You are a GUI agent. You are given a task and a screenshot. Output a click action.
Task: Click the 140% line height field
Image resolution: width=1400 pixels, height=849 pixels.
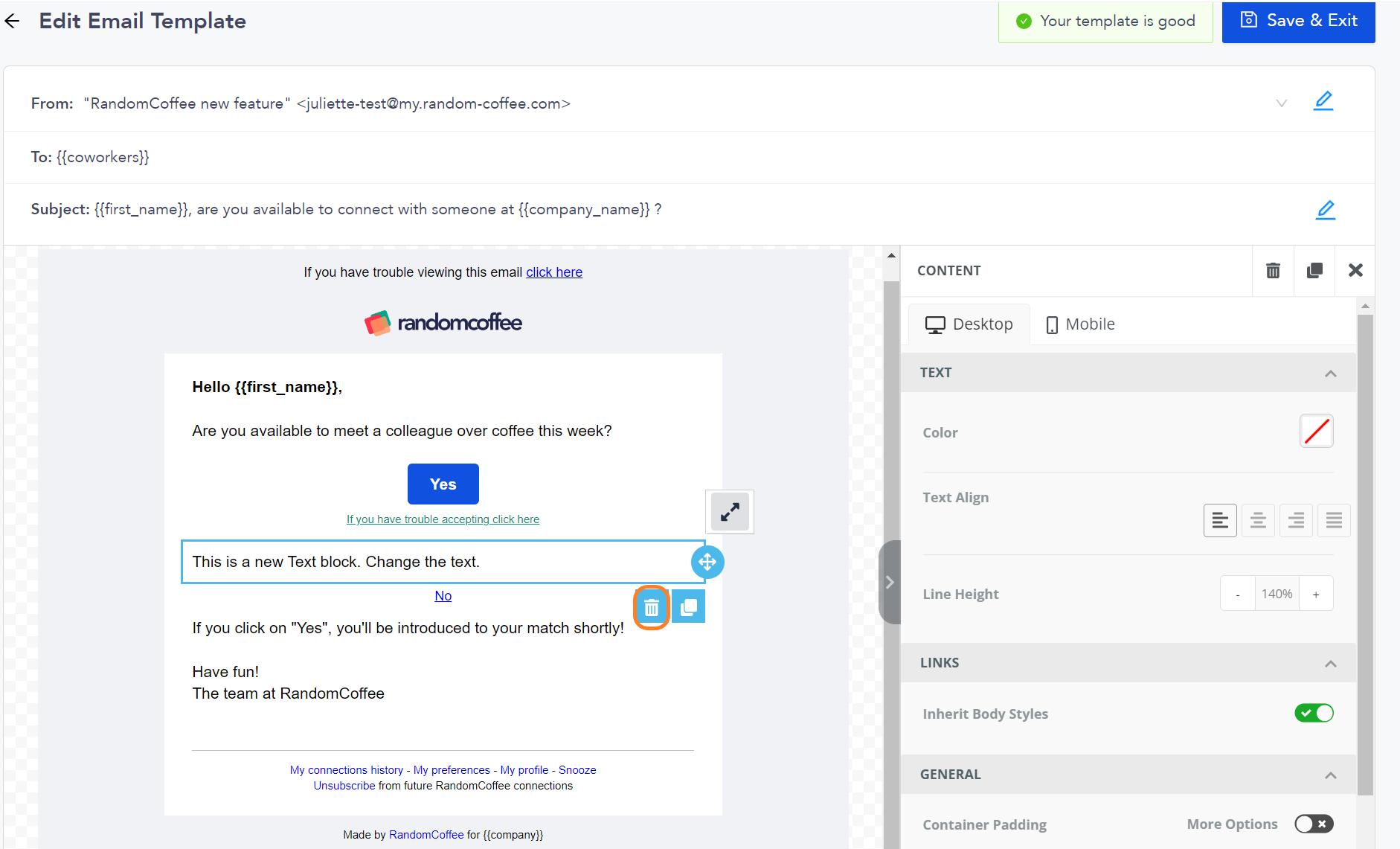[x=1277, y=594]
